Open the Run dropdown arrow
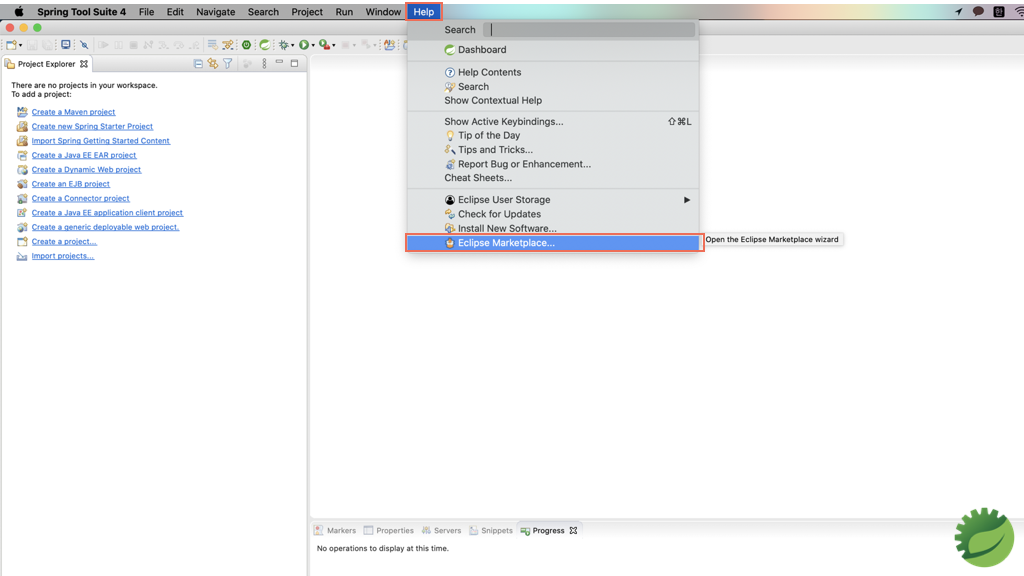The width and height of the screenshot is (1024, 576). pos(313,45)
